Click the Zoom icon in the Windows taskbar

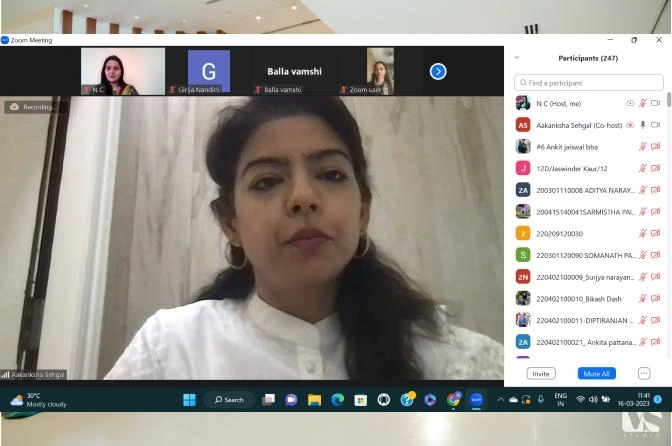(477, 400)
